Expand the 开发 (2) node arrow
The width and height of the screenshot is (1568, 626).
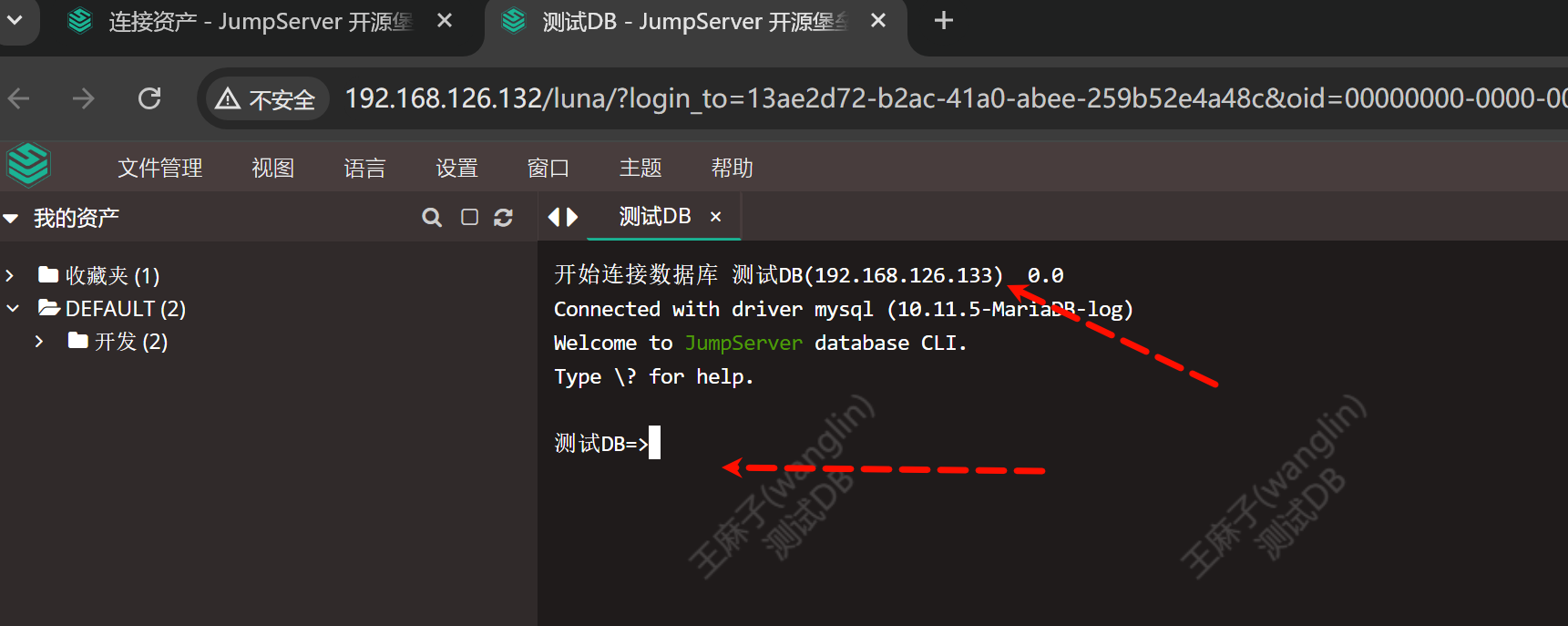point(39,342)
